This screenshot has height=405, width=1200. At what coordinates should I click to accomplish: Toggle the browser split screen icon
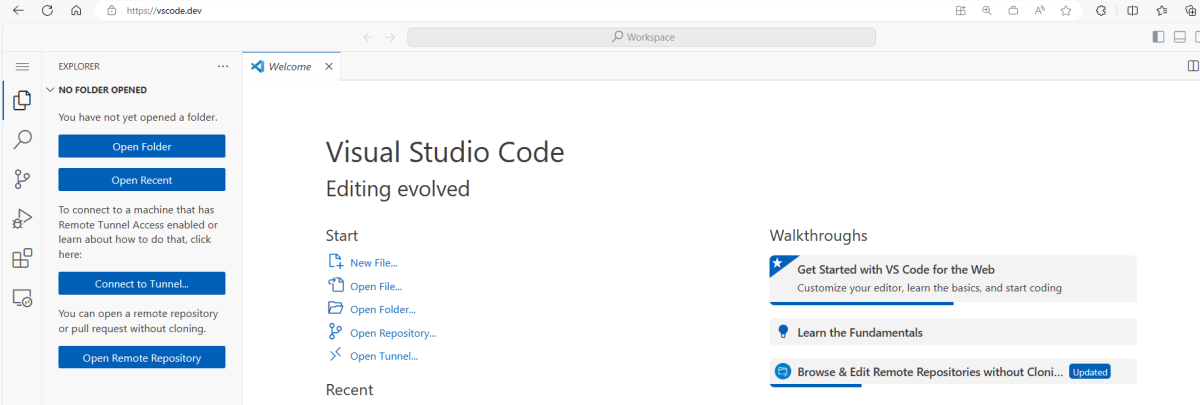pyautogui.click(x=1133, y=10)
